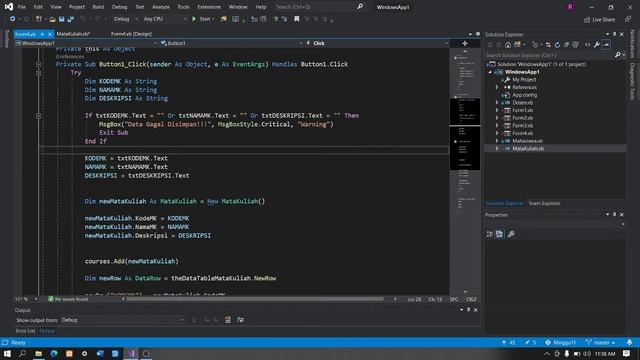Switch to the Team Explorer tab
Image resolution: width=640 pixels, height=360 pixels.
click(544, 203)
